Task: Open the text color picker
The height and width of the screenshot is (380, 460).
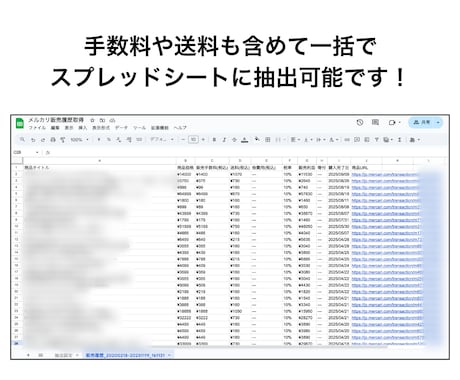Action: (x=244, y=140)
